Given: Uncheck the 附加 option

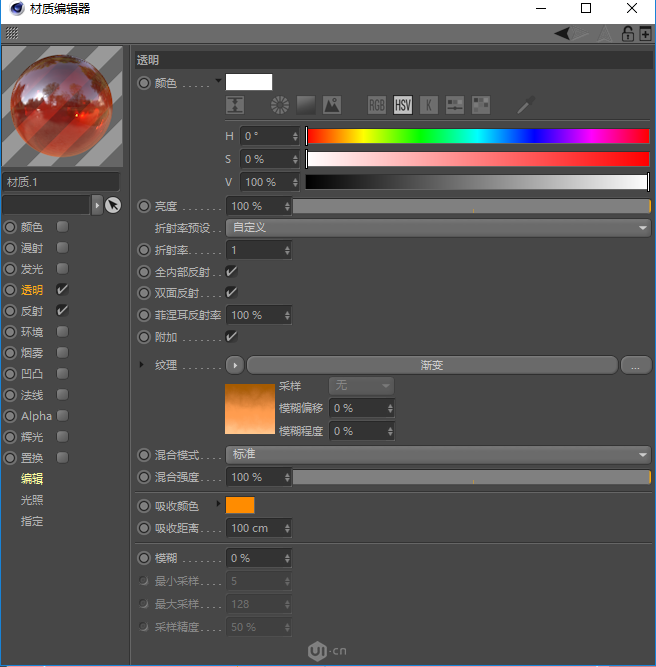Looking at the screenshot, I should click(231, 337).
